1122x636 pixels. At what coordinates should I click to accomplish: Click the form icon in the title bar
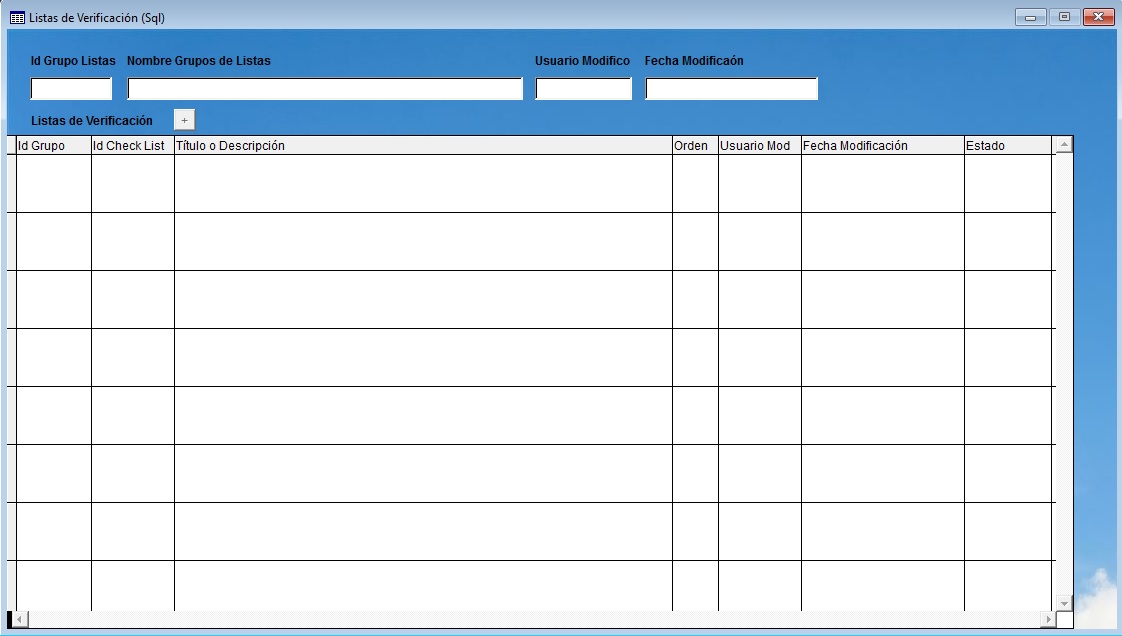click(17, 18)
